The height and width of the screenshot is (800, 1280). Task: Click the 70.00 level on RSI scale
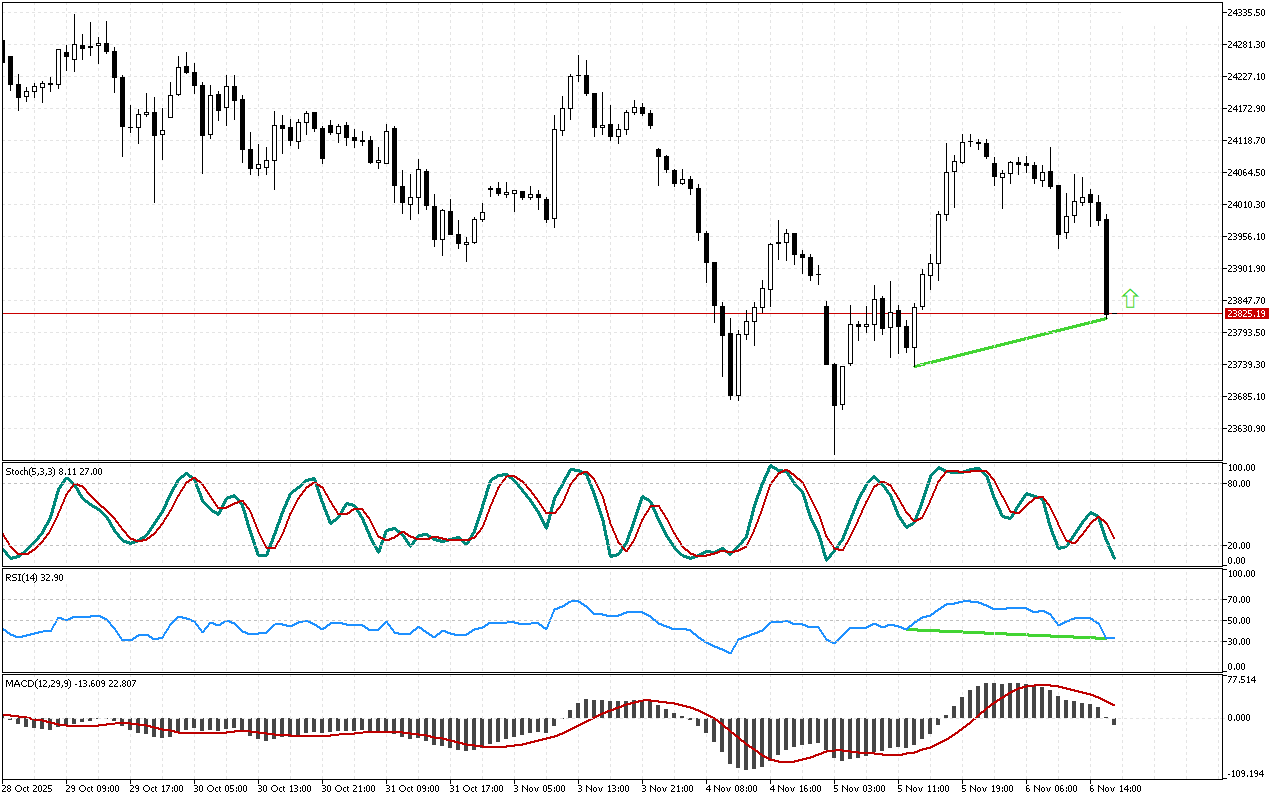1241,599
